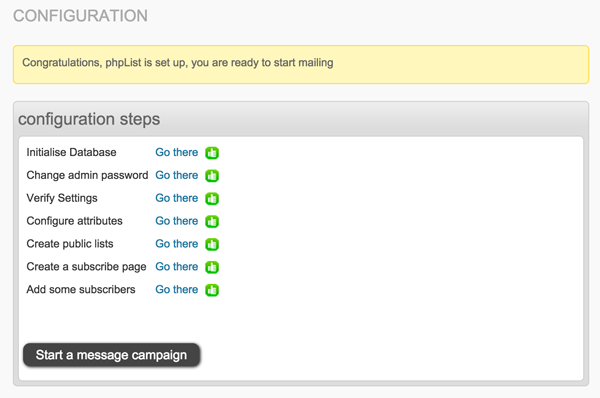Click thumbs-up icon beside Change admin password
600x398 pixels.
(212, 176)
